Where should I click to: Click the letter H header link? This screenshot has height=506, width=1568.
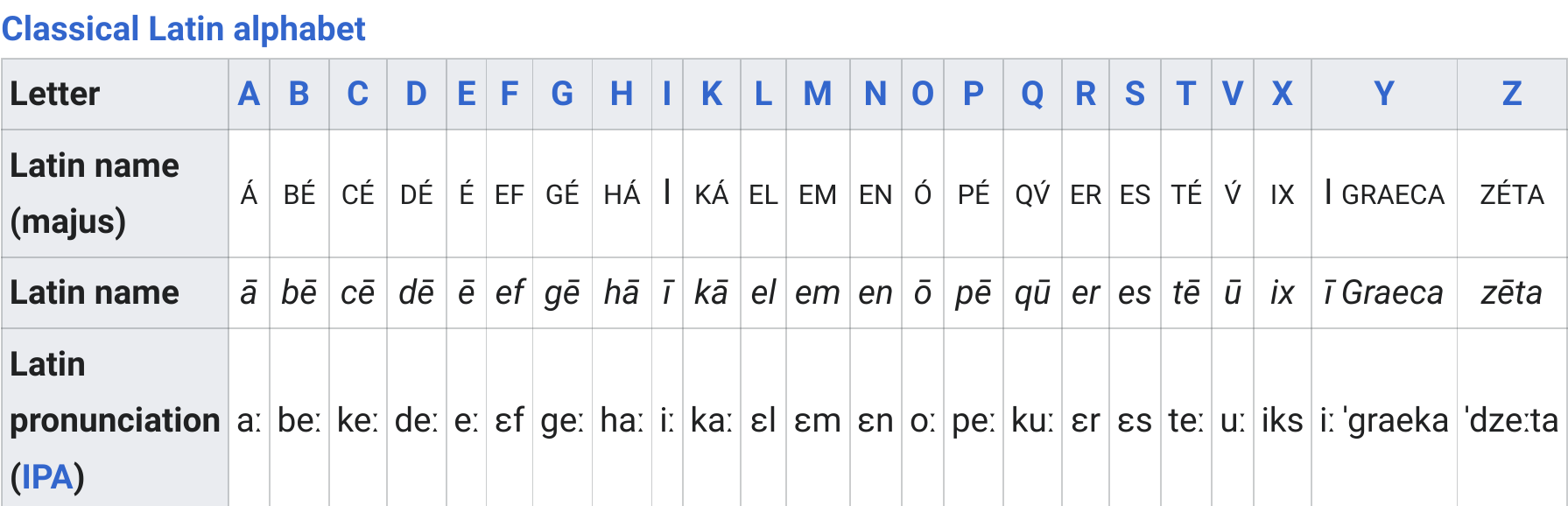[622, 94]
